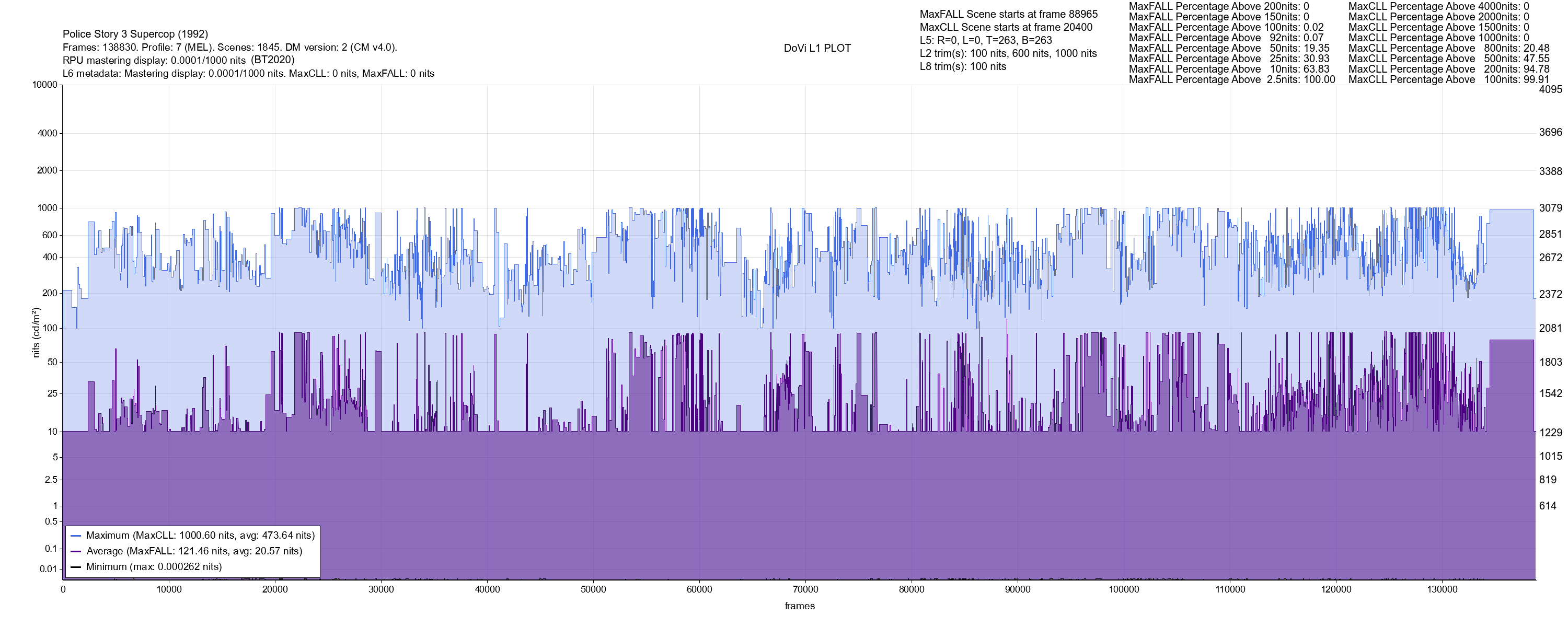1568x627 pixels.
Task: Click the L6 metadata mastering display line
Action: 248,74
